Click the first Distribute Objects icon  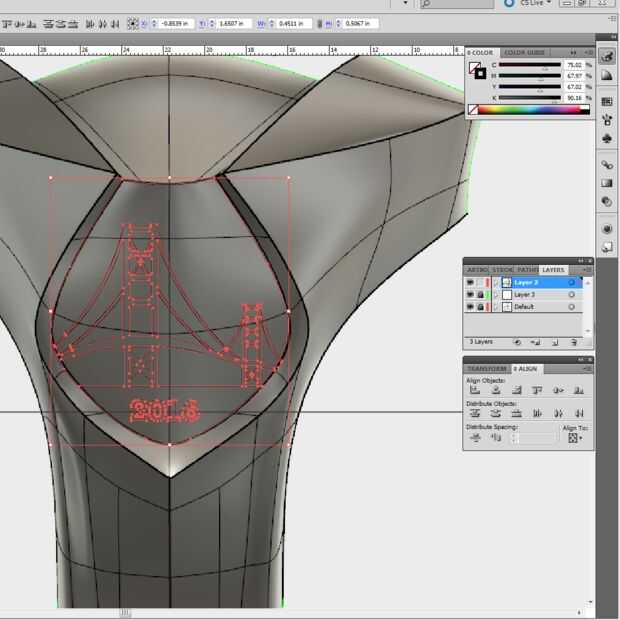coord(474,413)
